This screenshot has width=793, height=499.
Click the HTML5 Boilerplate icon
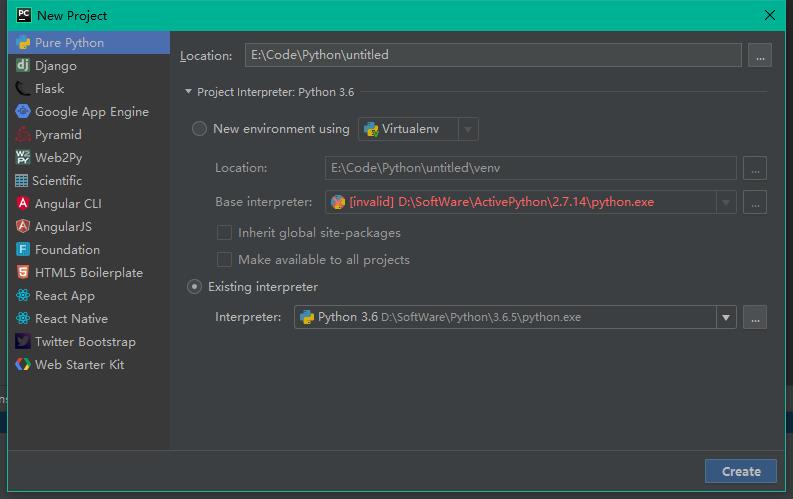coord(23,273)
